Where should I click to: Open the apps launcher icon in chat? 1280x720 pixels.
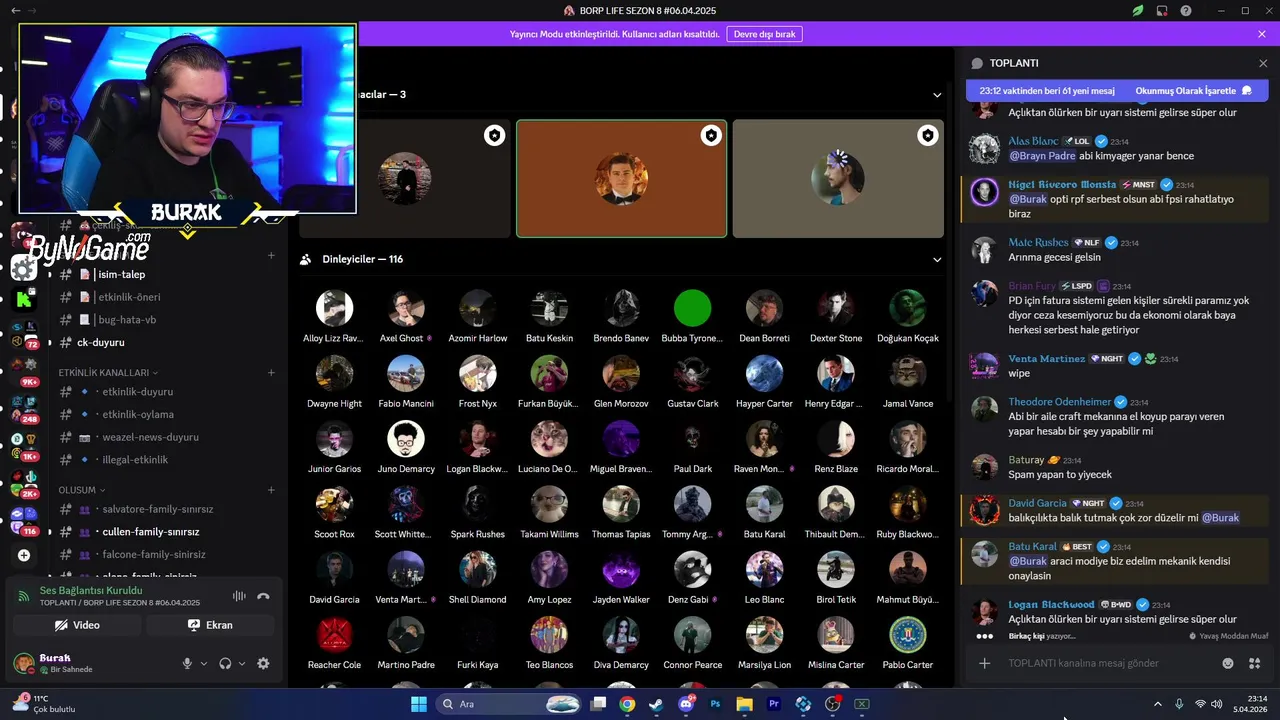[x=1255, y=663]
